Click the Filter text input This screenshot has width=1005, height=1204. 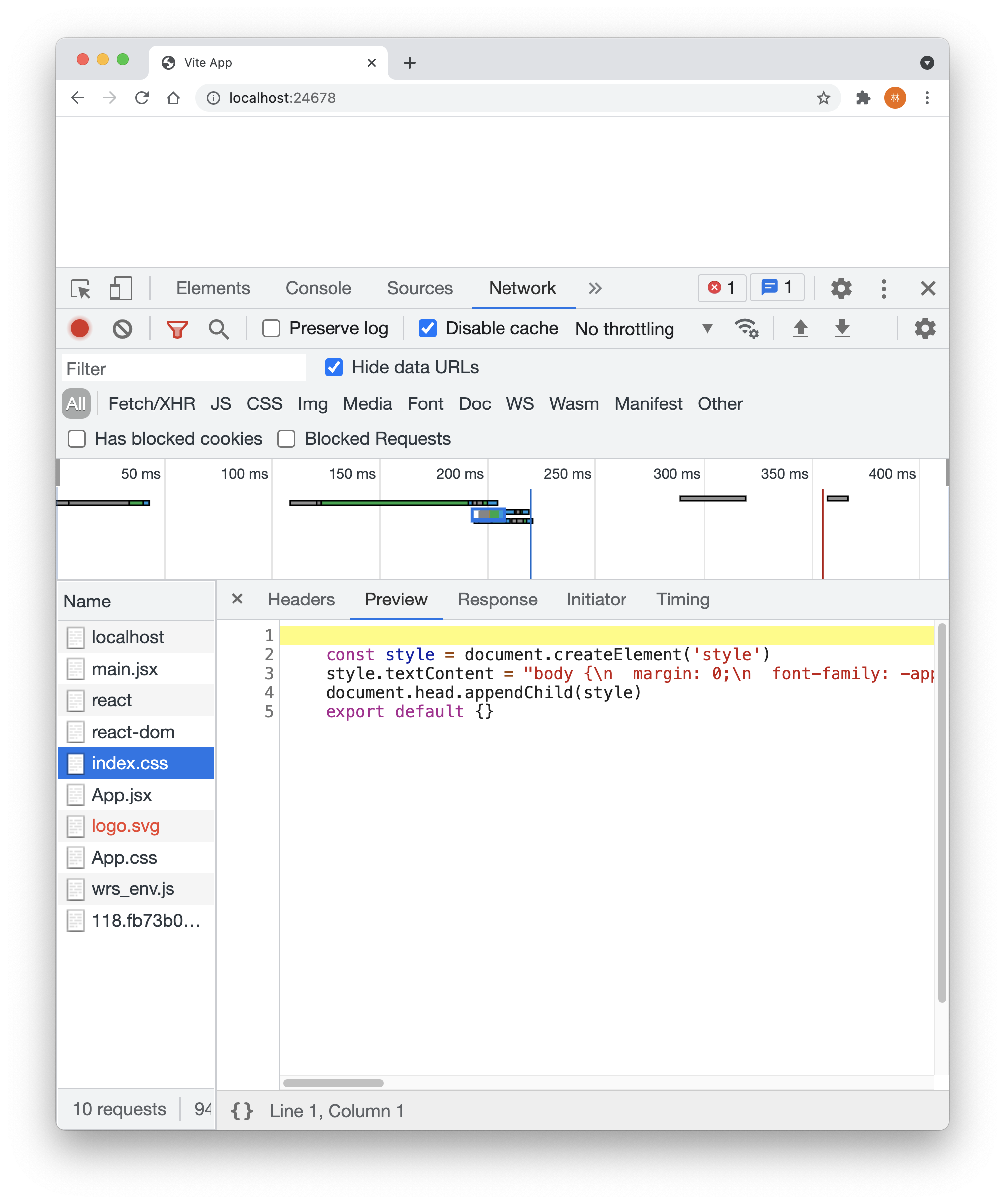[183, 368]
